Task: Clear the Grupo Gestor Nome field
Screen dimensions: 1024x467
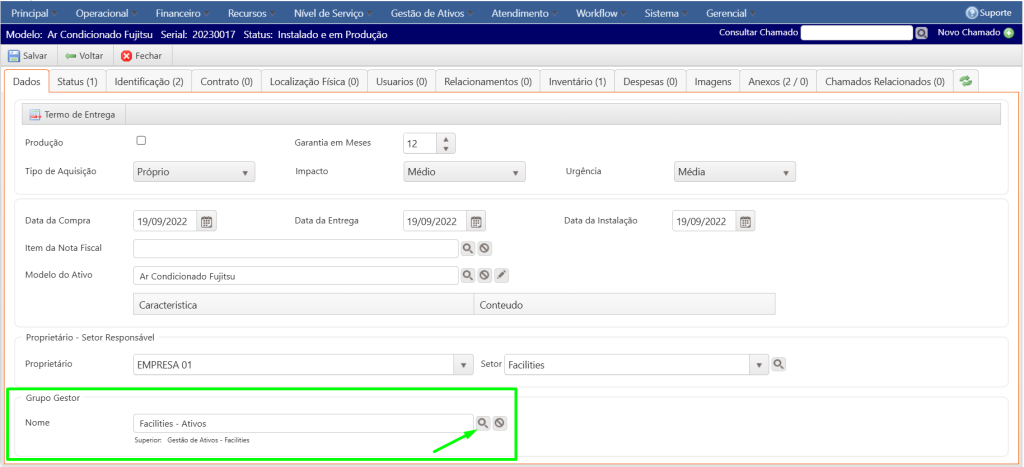Action: 500,423
